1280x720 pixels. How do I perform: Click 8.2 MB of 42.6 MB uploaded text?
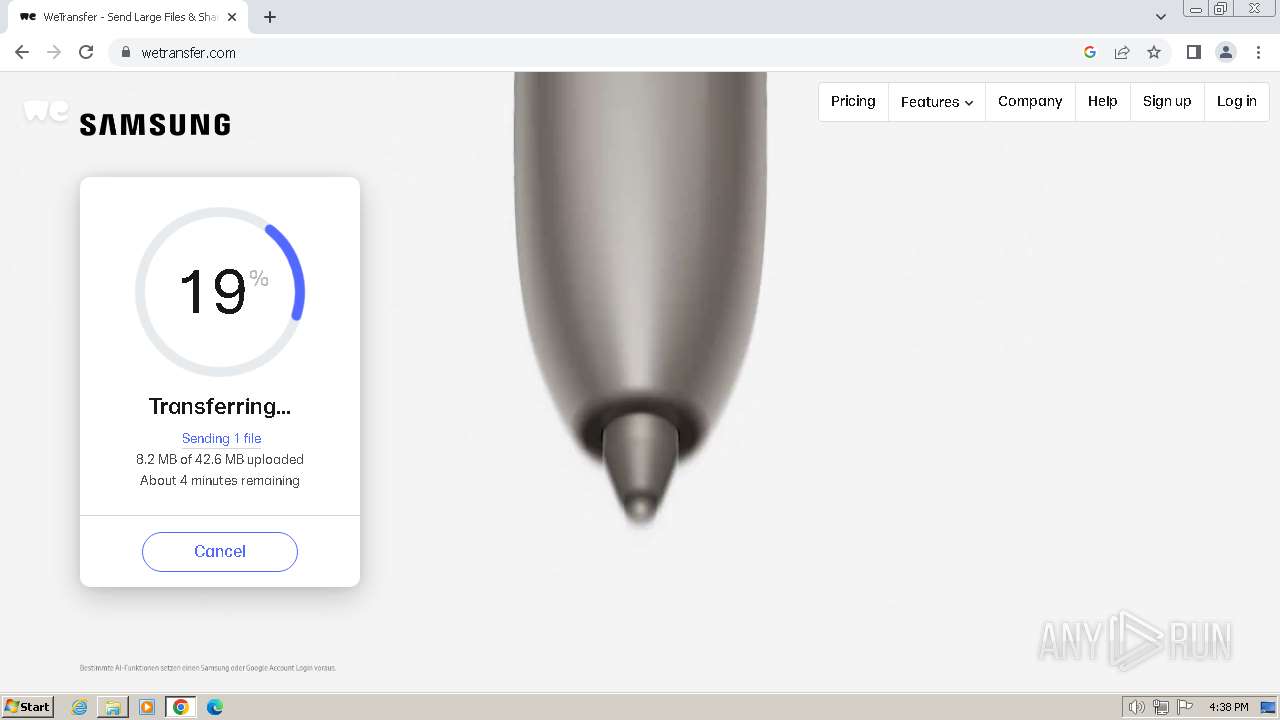[220, 459]
